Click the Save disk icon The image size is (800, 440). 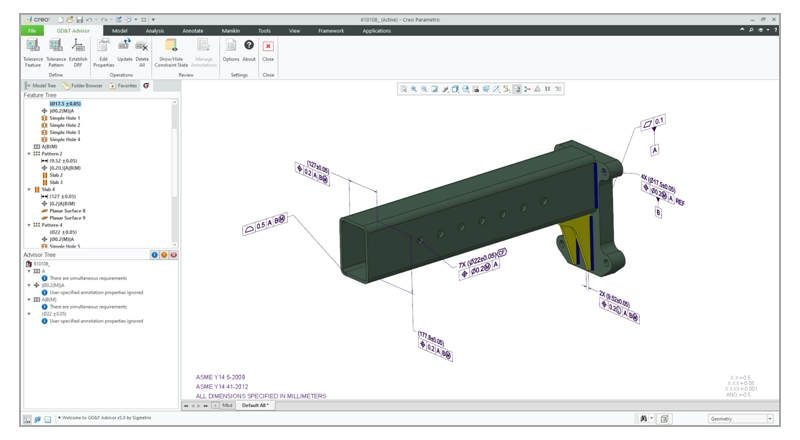pyautogui.click(x=80, y=19)
